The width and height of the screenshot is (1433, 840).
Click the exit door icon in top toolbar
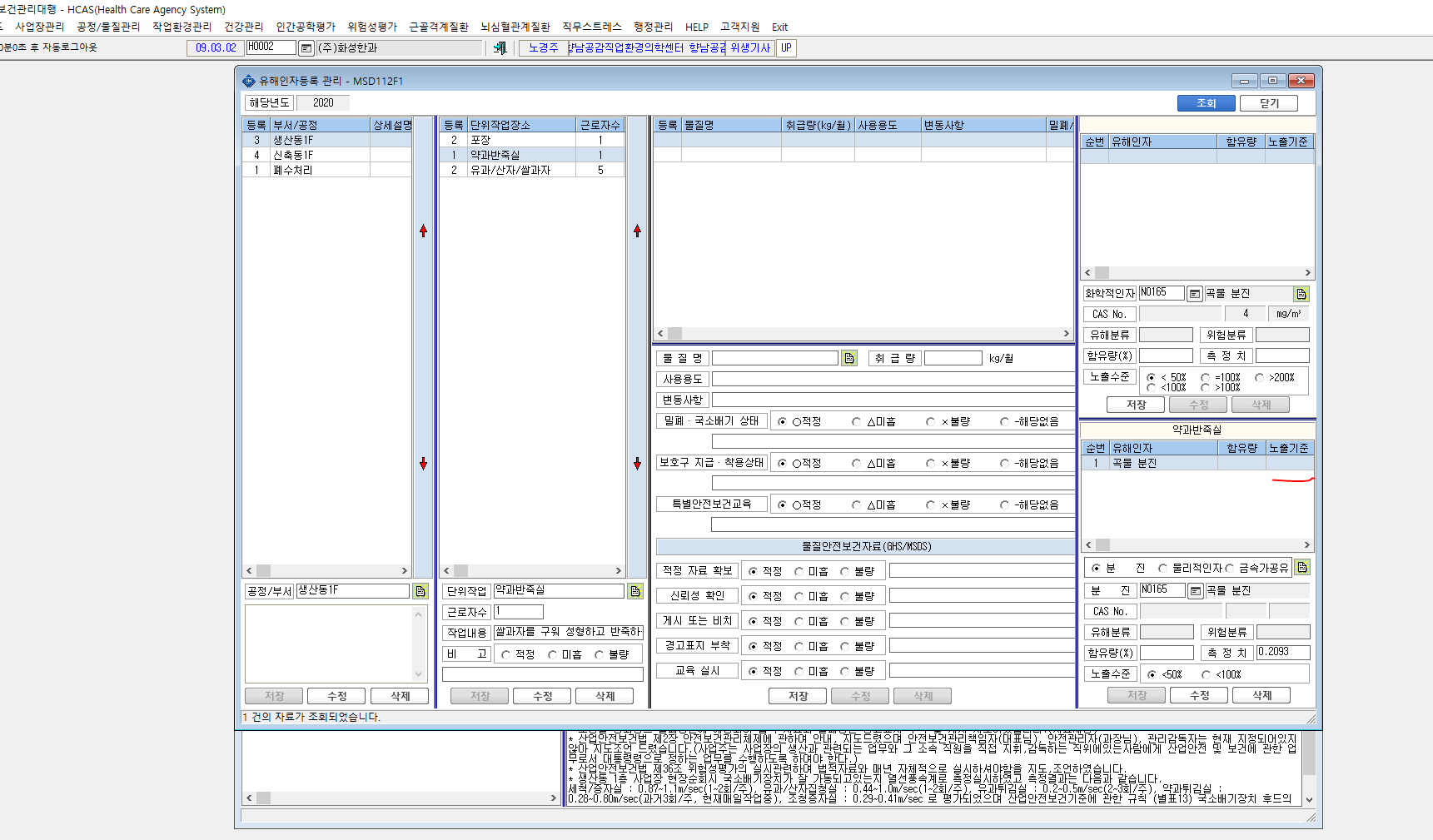pos(500,48)
